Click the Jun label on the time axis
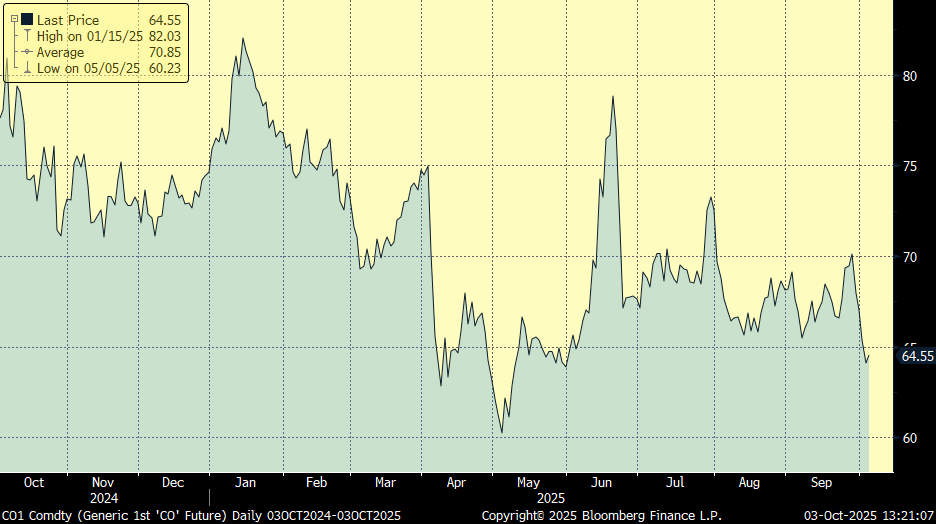Screen dimensions: 936x524 click(603, 483)
